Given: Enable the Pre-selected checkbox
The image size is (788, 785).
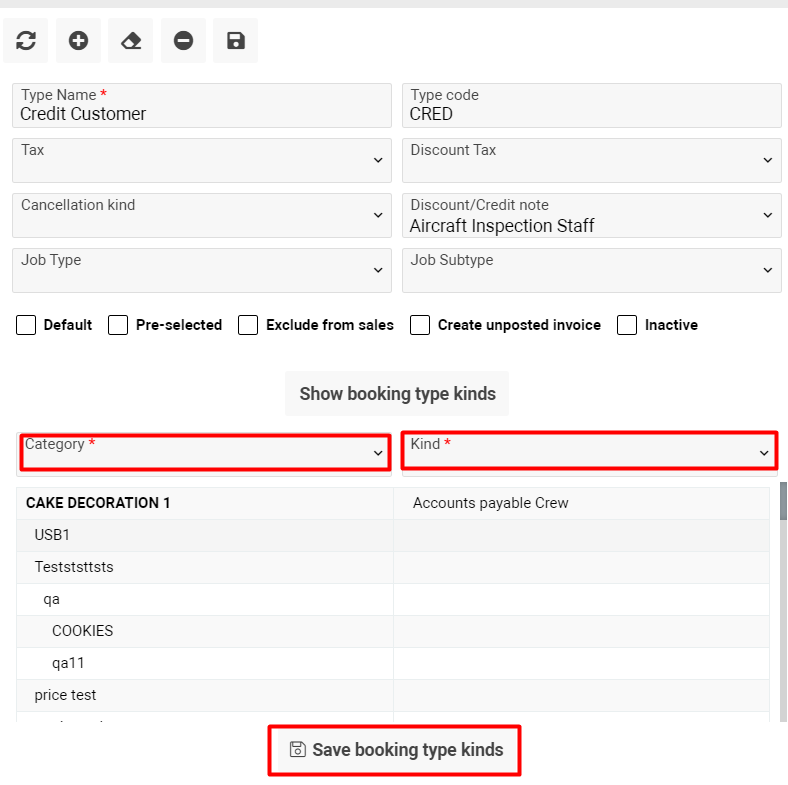Looking at the screenshot, I should point(118,325).
